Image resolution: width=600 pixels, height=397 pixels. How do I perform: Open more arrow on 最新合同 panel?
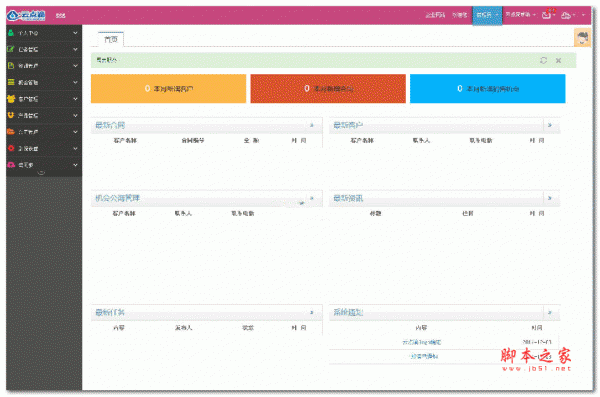(x=312, y=125)
